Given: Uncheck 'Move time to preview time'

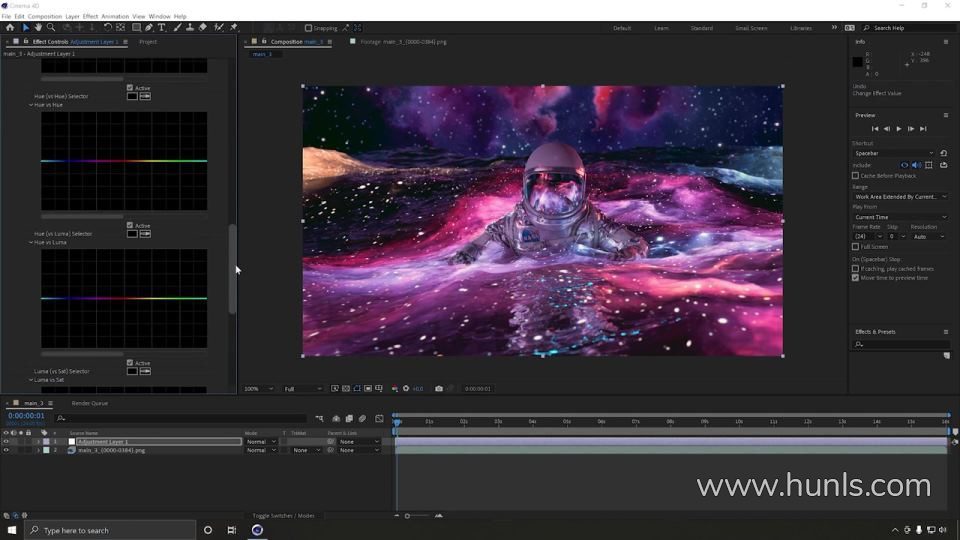Looking at the screenshot, I should coord(855,277).
